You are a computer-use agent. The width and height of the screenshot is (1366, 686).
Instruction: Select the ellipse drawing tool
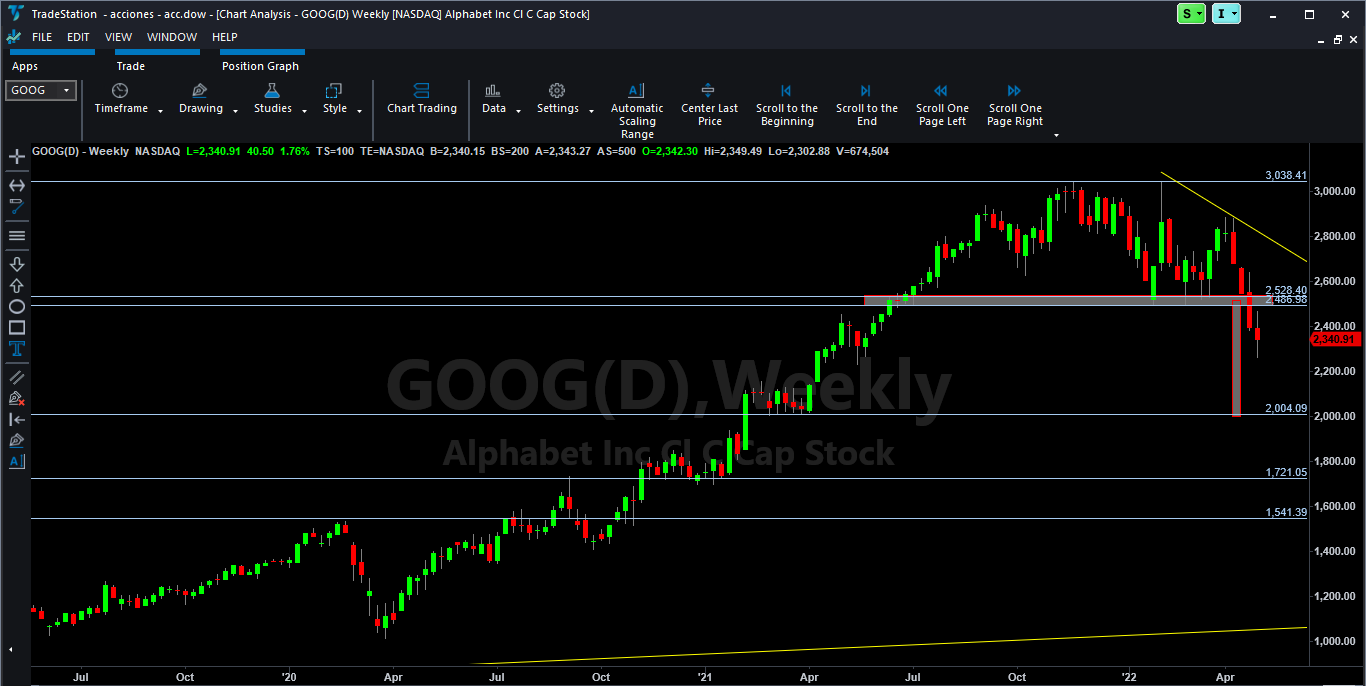(17, 306)
